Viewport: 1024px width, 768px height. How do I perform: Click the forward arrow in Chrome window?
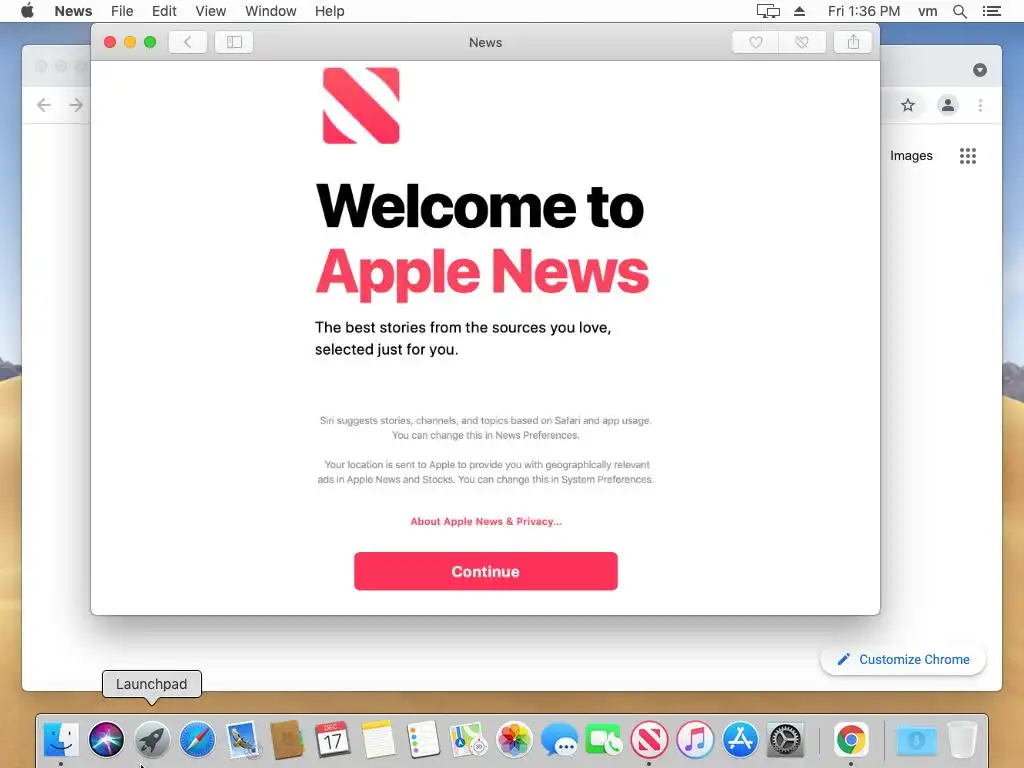76,105
